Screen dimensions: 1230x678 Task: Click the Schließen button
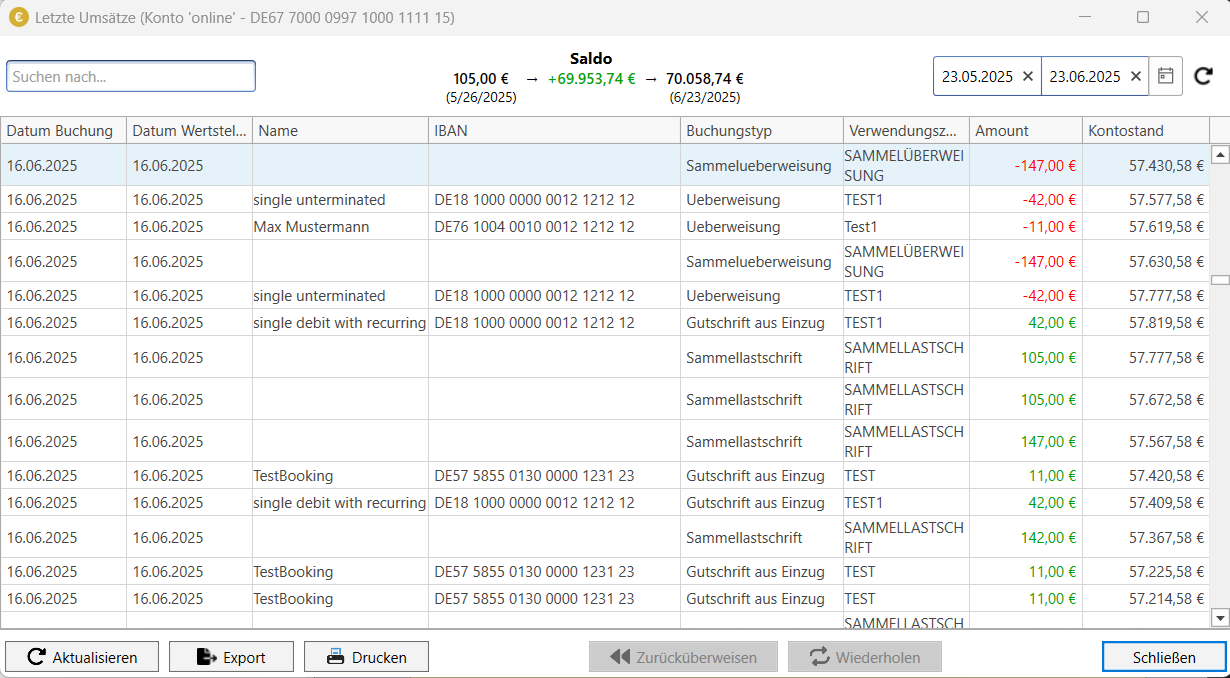(x=1164, y=657)
